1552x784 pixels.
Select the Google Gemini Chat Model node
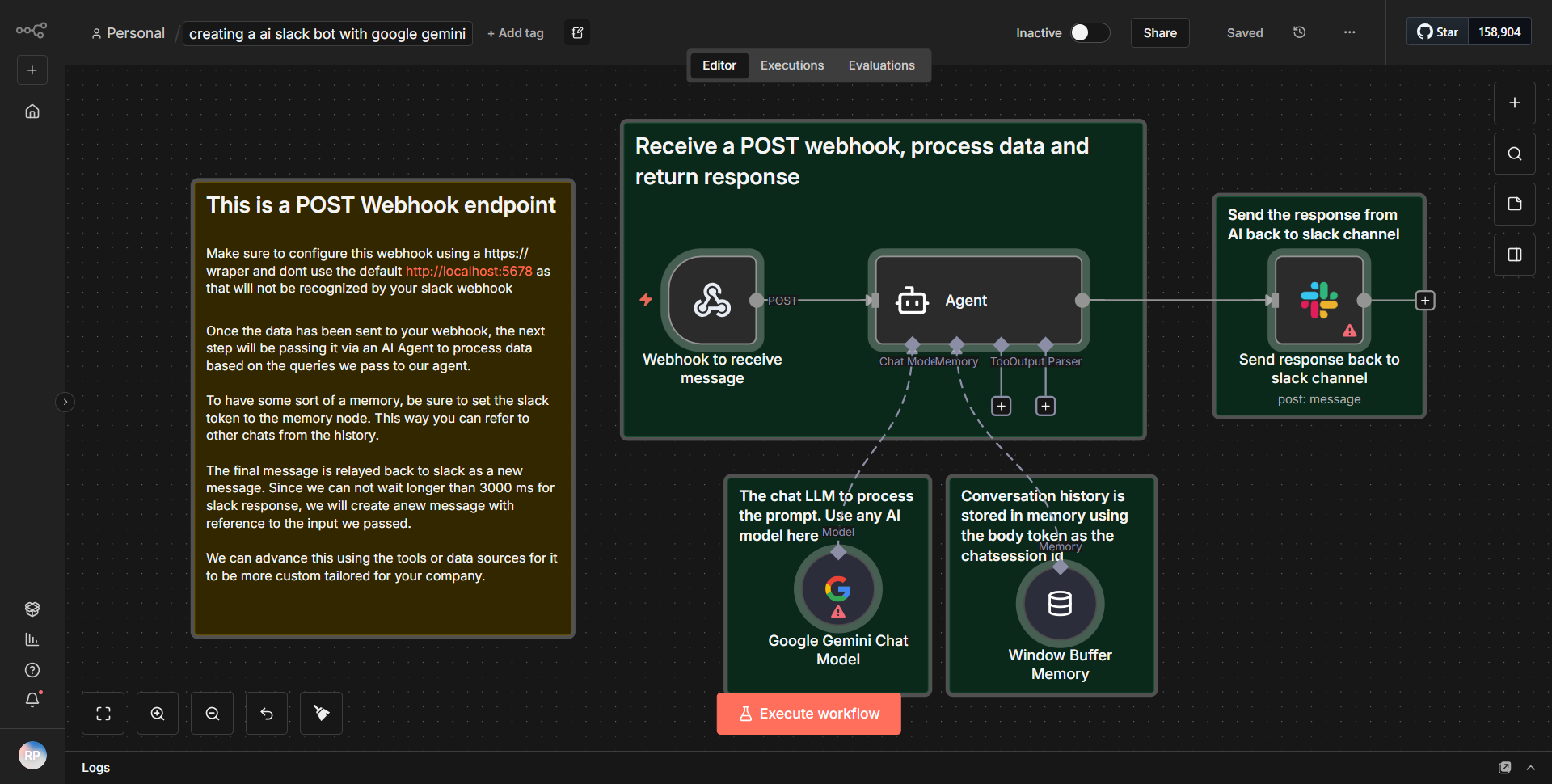(838, 589)
